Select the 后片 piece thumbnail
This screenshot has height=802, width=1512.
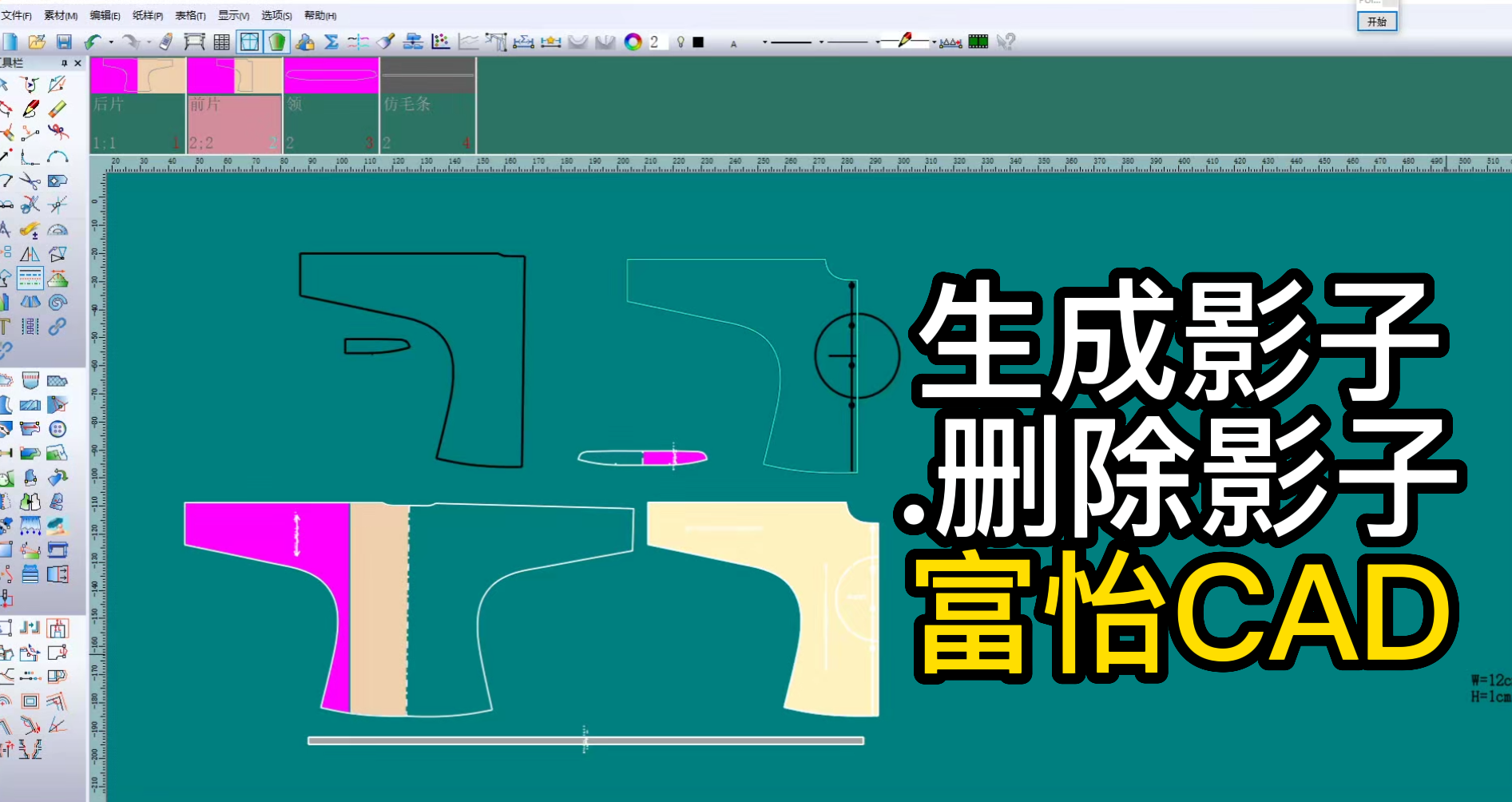click(x=137, y=105)
